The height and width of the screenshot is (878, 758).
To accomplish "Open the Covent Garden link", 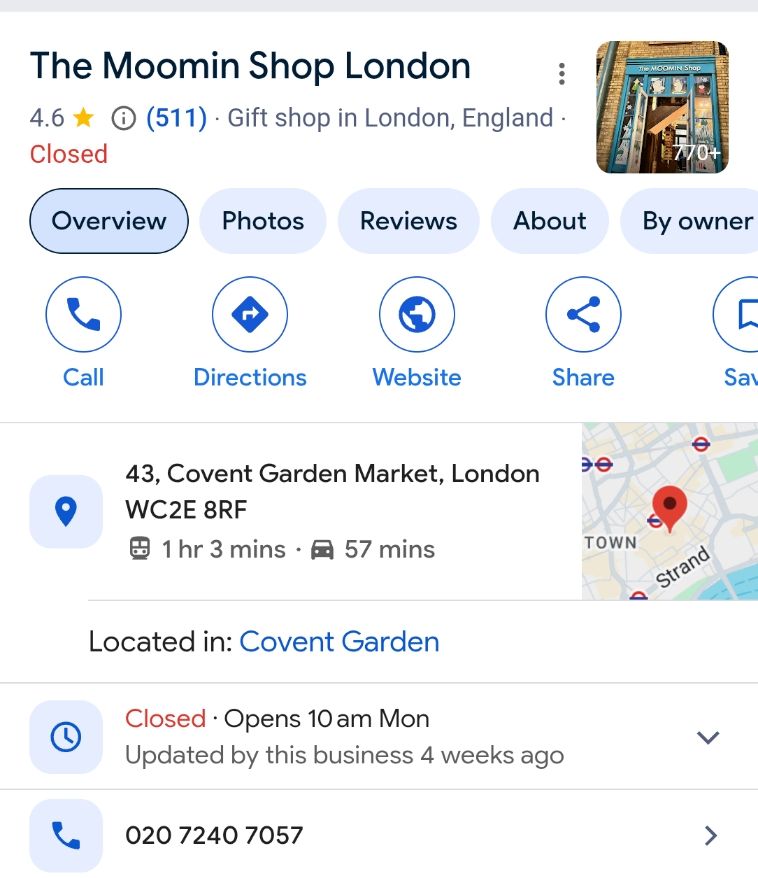I will (339, 642).
